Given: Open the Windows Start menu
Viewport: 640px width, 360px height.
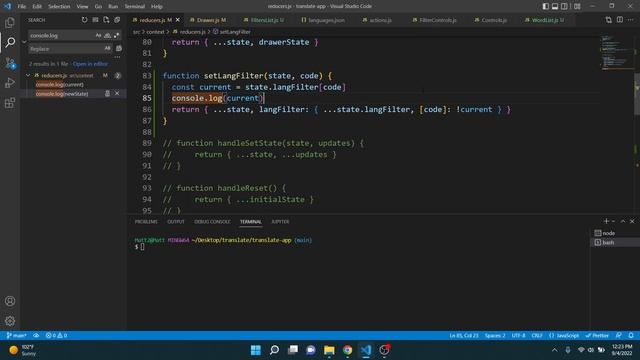Looking at the screenshot, I should click(256, 350).
